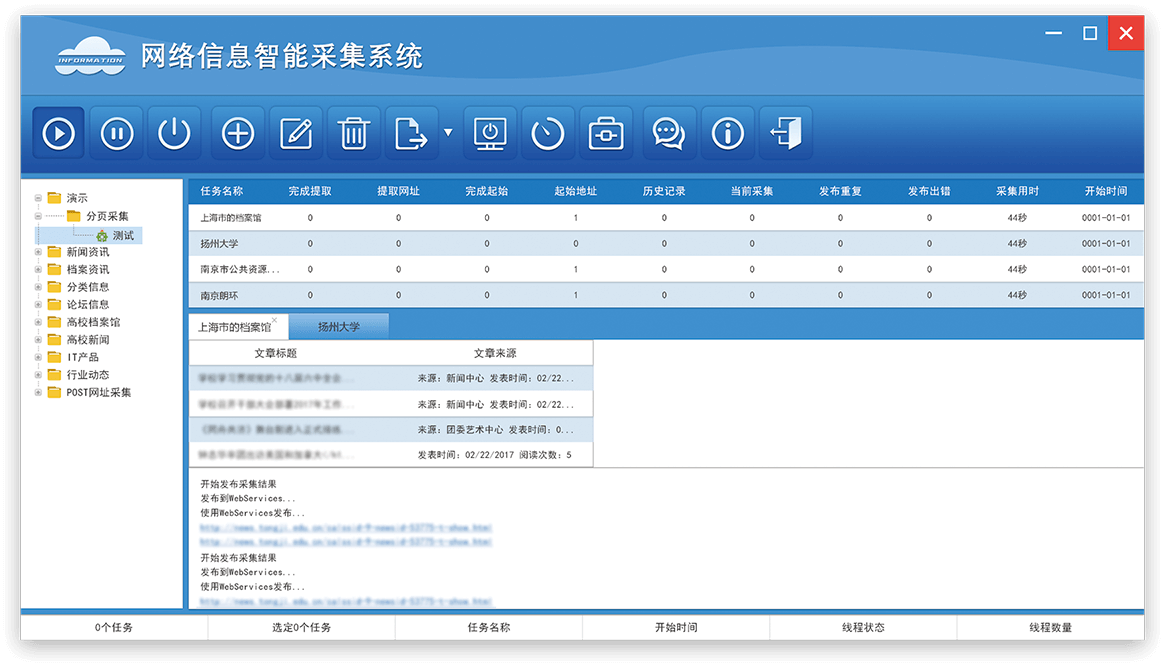The height and width of the screenshot is (666, 1165).
Task: Click the export document icon
Action: pyautogui.click(x=410, y=133)
